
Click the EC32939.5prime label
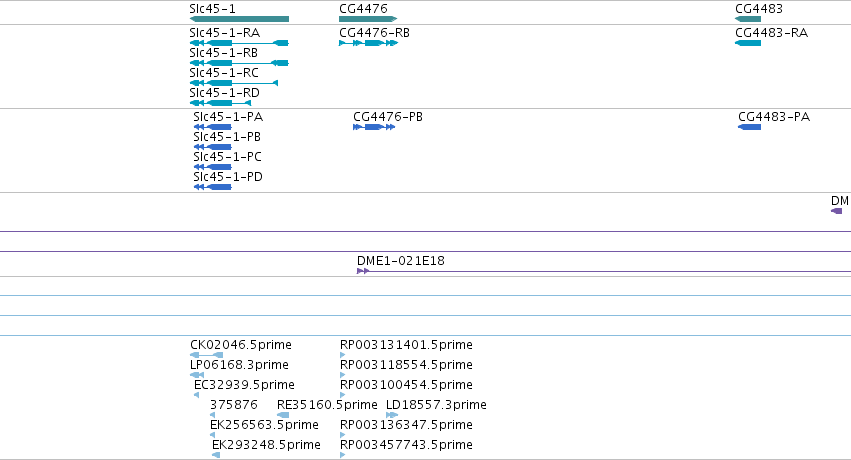point(244,385)
